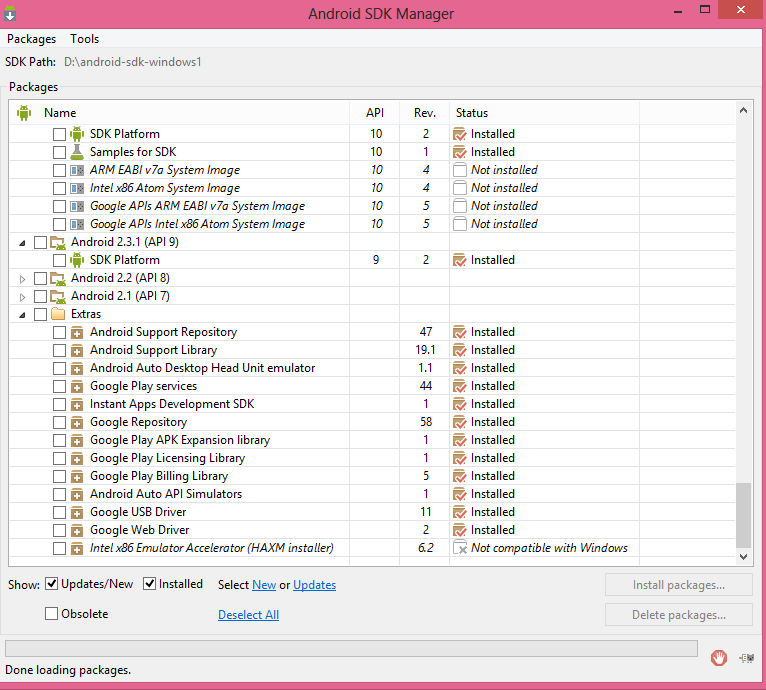
Task: Click SDK Manager app icon in title bar
Action: click(x=10, y=13)
